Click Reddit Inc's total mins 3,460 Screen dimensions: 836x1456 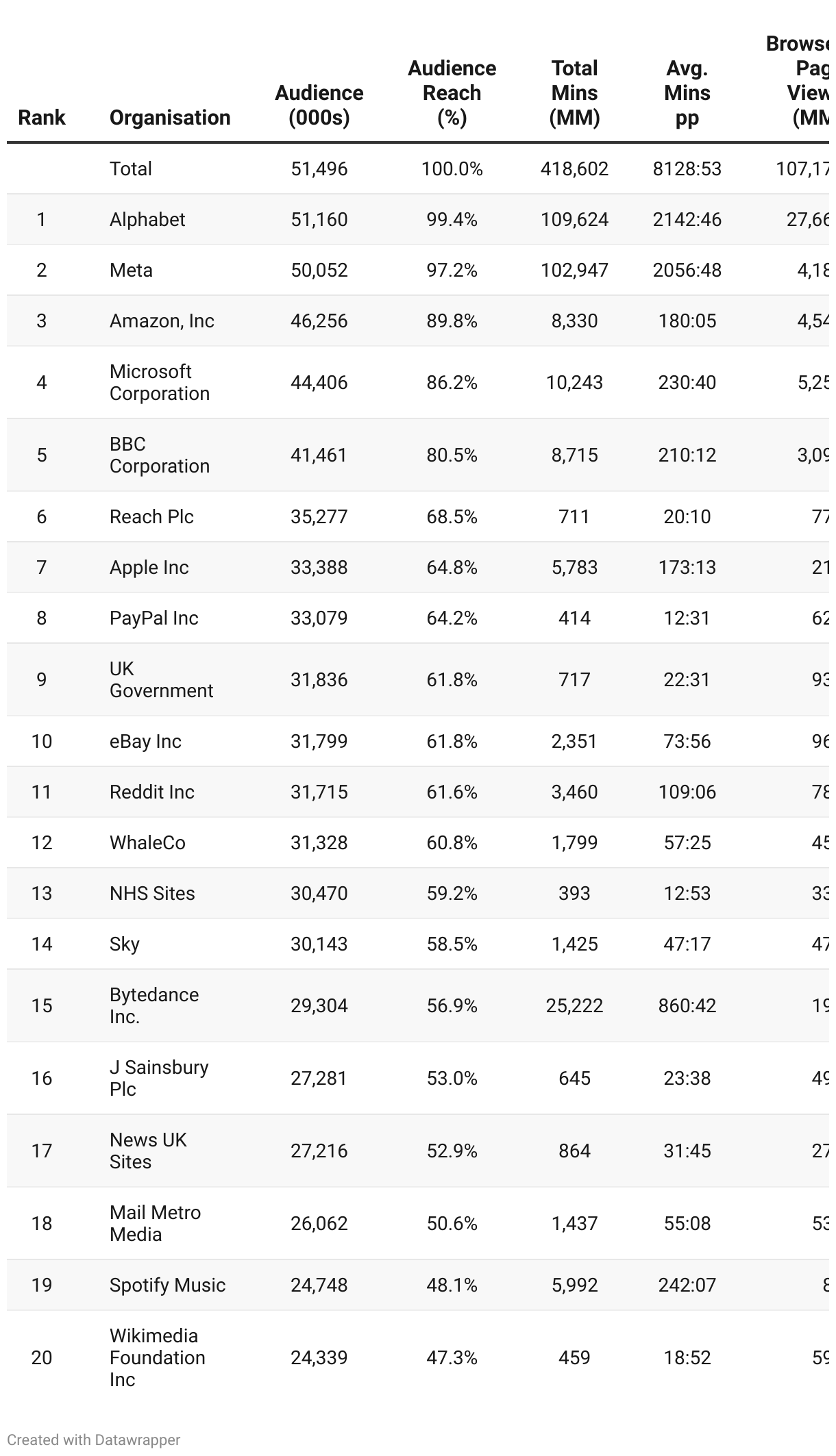pos(574,792)
